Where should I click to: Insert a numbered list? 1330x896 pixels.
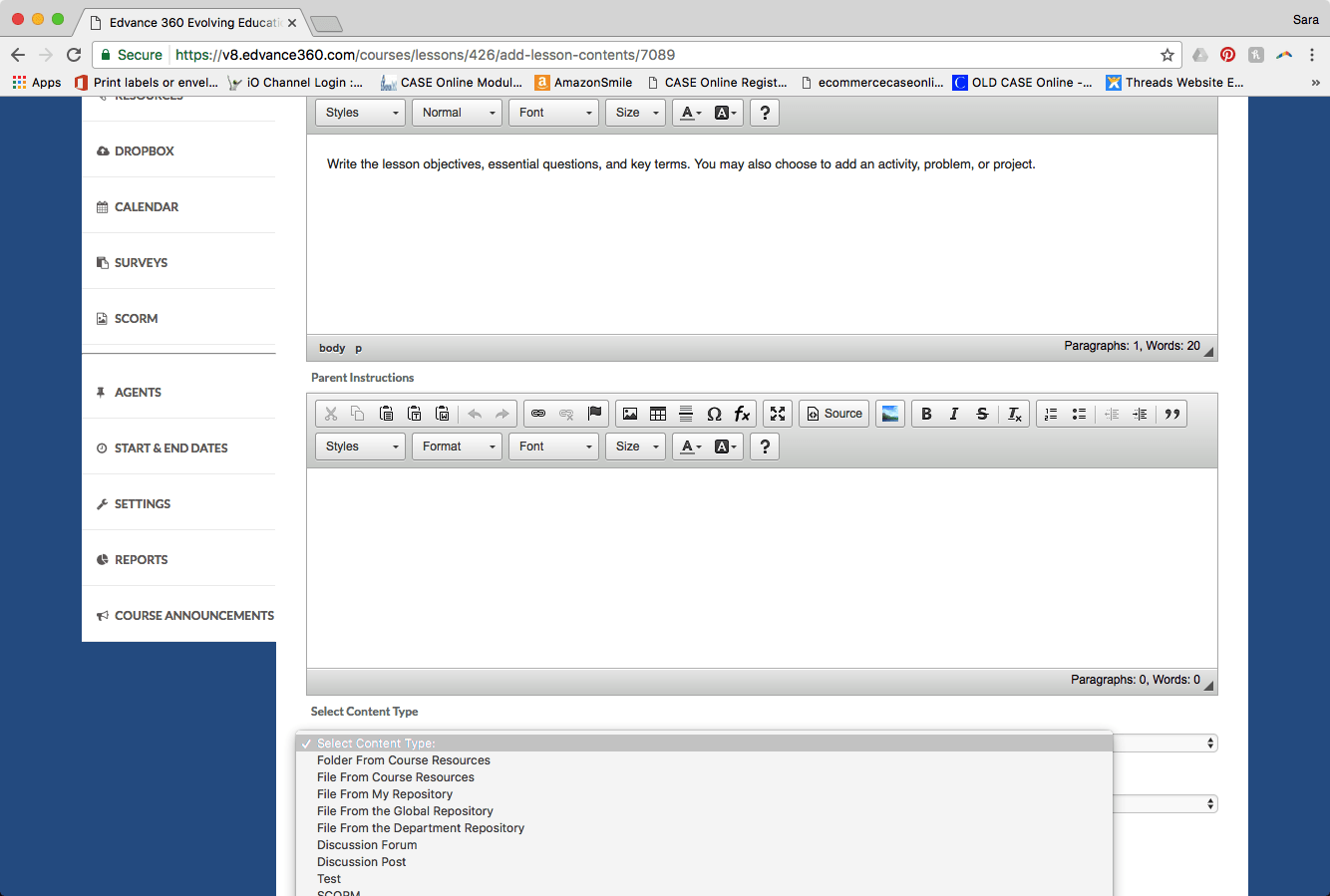[x=1051, y=414]
